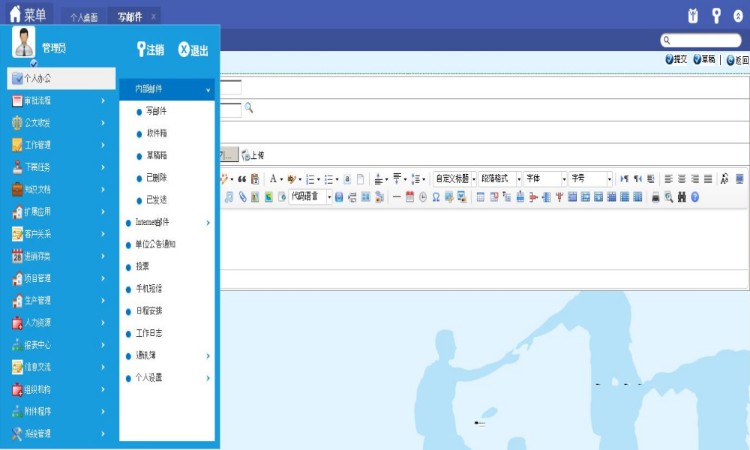Open 工作日志 menu entry
The image size is (750, 450).
pyautogui.click(x=149, y=333)
